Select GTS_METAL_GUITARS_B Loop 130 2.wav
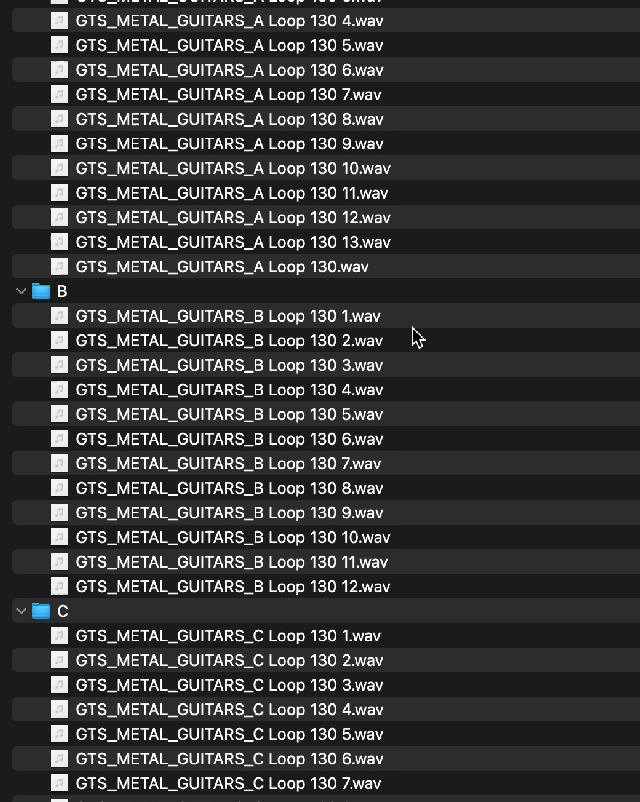The width and height of the screenshot is (640, 802). [x=229, y=341]
